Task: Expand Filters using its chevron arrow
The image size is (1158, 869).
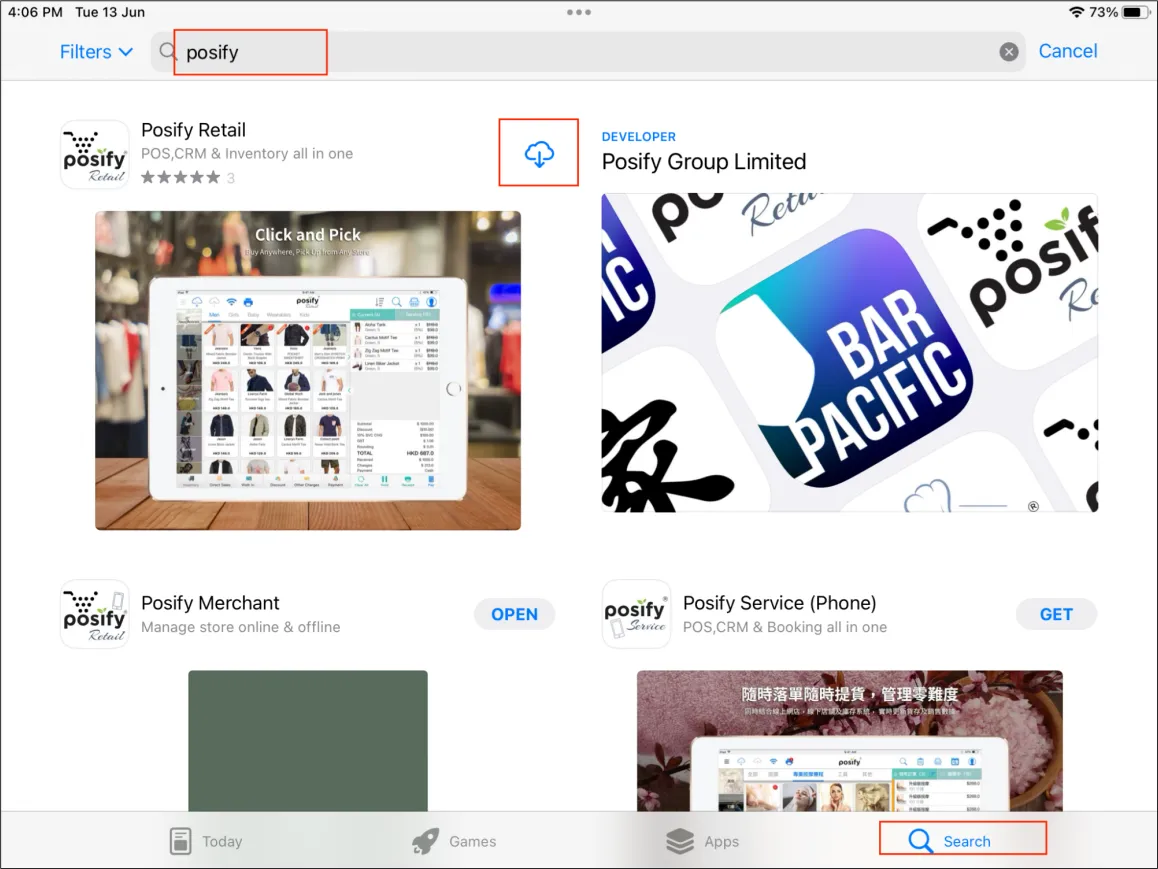Action: click(x=126, y=52)
